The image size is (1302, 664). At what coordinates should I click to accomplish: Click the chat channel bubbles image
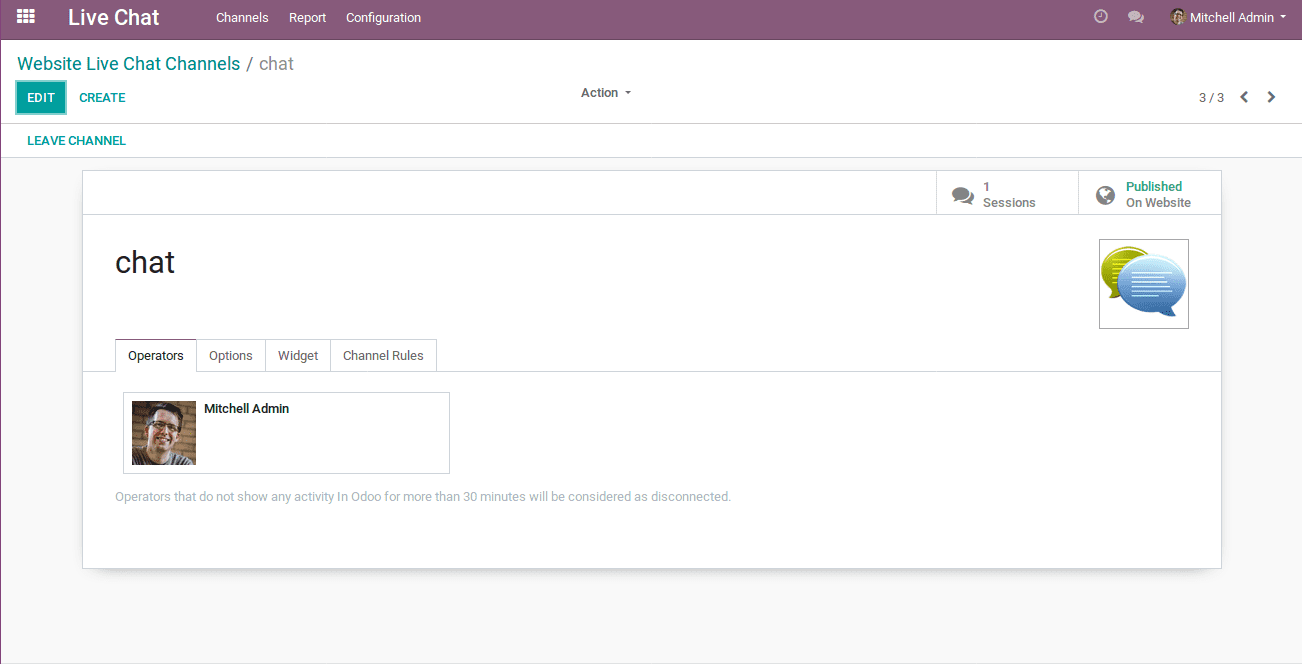1144,284
